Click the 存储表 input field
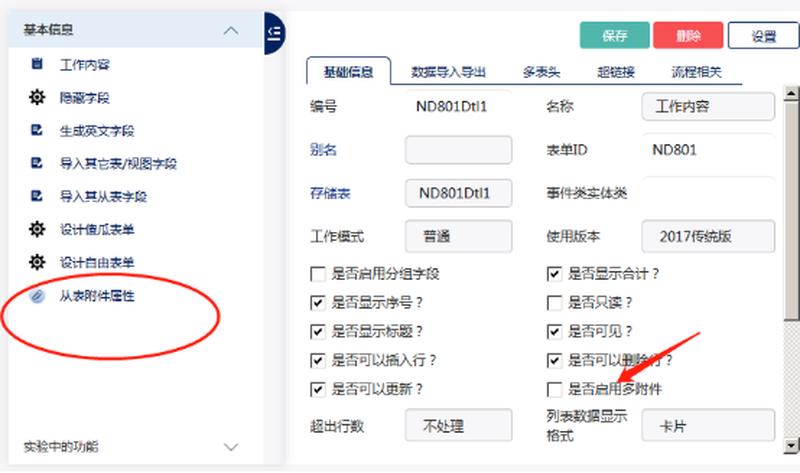Image resolution: width=800 pixels, height=473 pixels. pos(458,193)
